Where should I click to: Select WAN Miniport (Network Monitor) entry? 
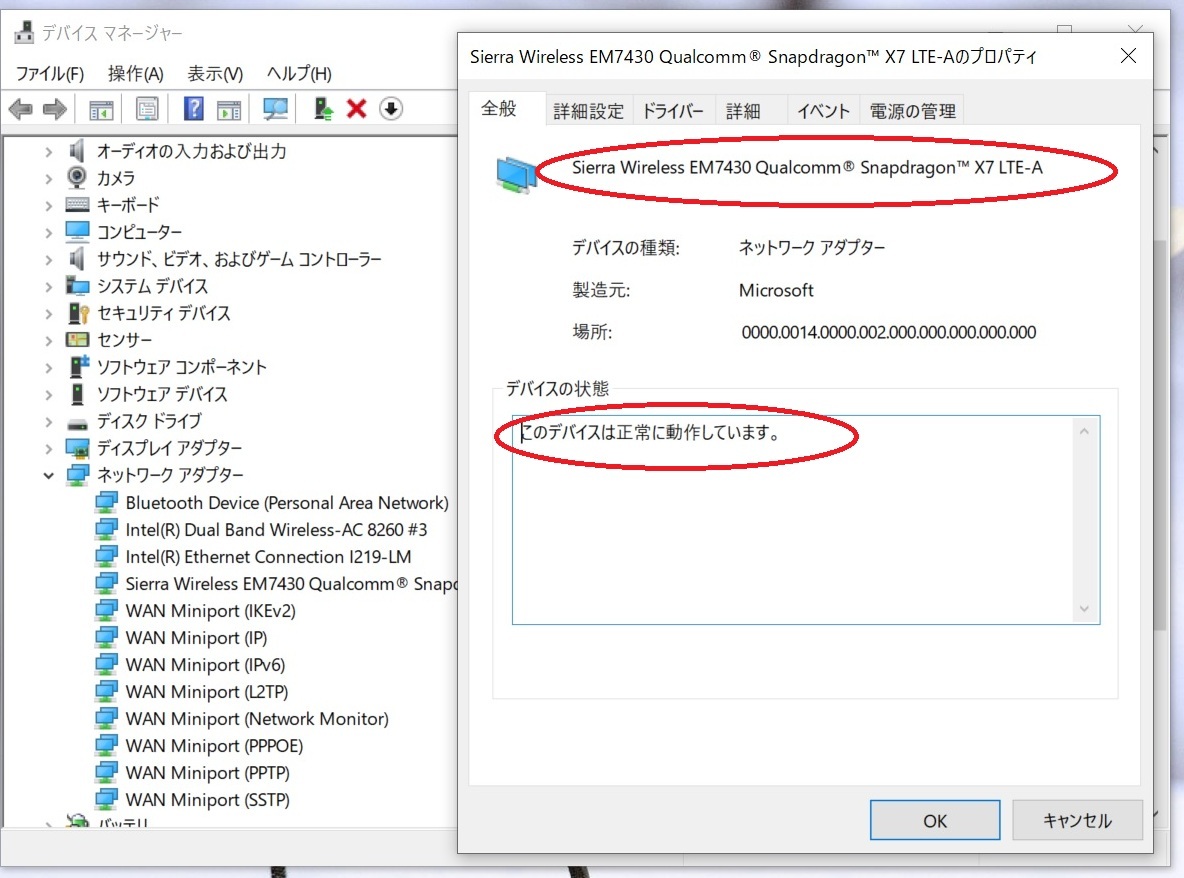click(257, 719)
